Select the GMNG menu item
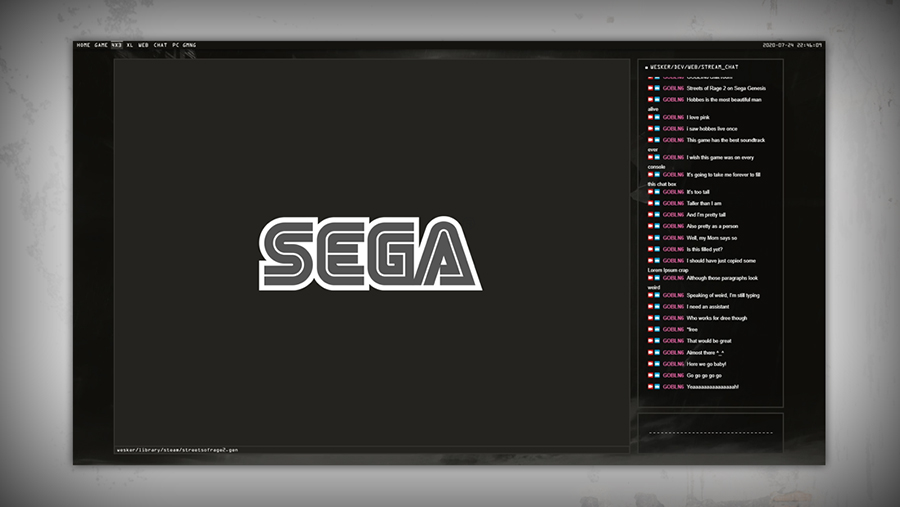Image resolution: width=900 pixels, height=507 pixels. coord(189,45)
